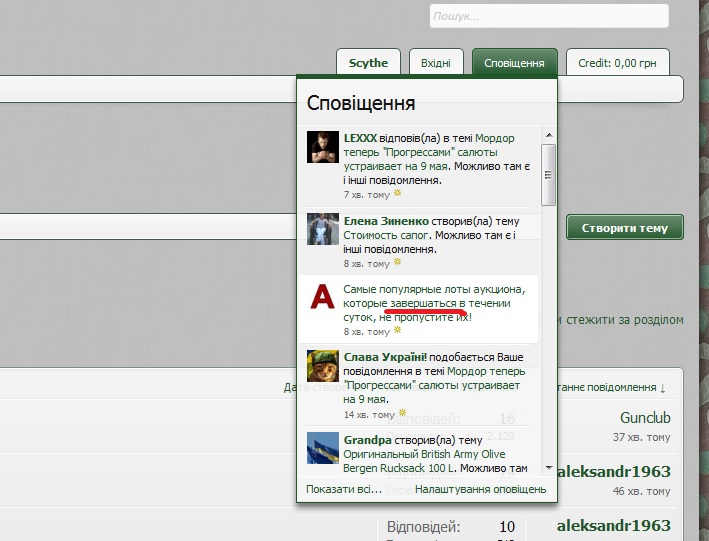
Task: Click the notifications scrollbar down arrow
Action: tap(549, 468)
